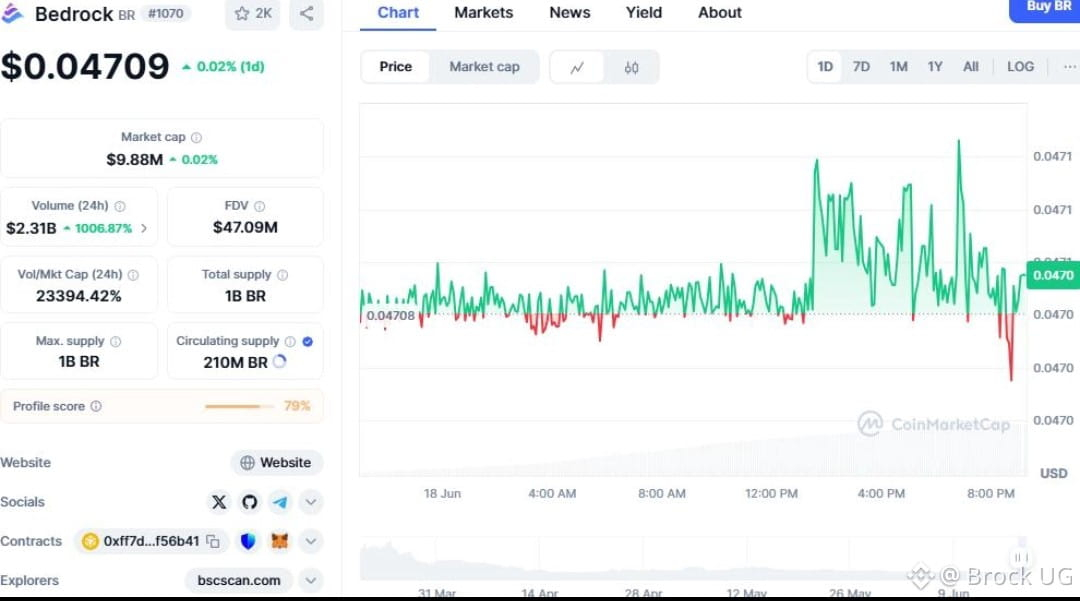The image size is (1080, 601).
Task: Open bscscan.com explorer link
Action: pyautogui.click(x=238, y=580)
